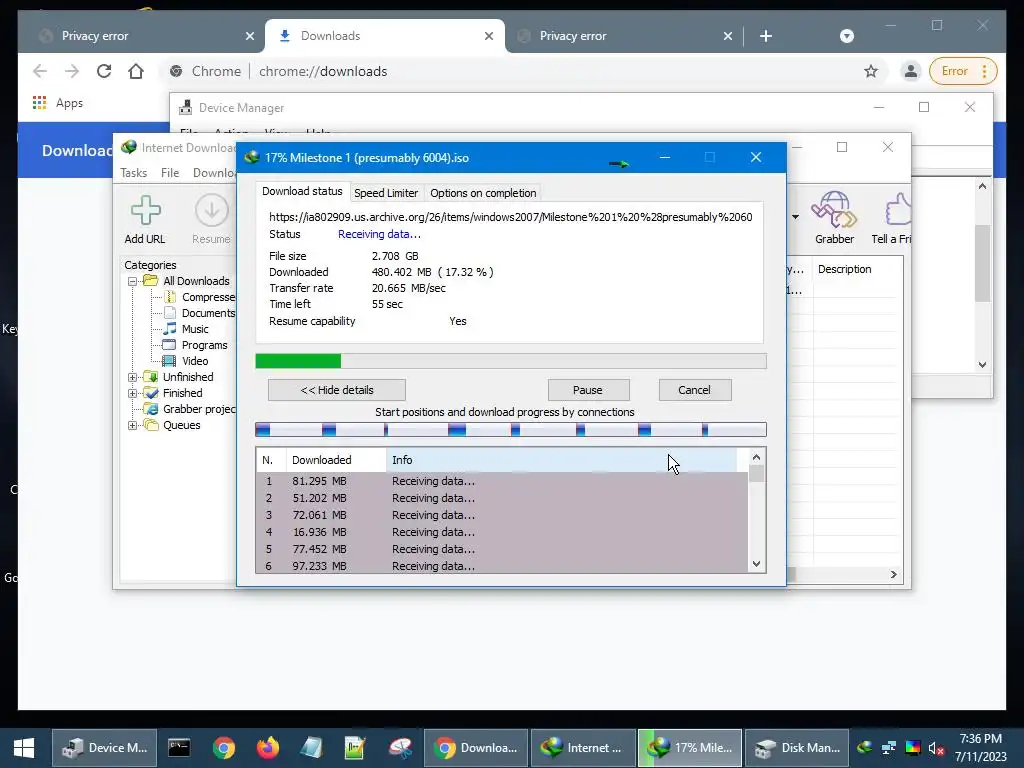
Task: Click the Info column header
Action: click(x=562, y=460)
